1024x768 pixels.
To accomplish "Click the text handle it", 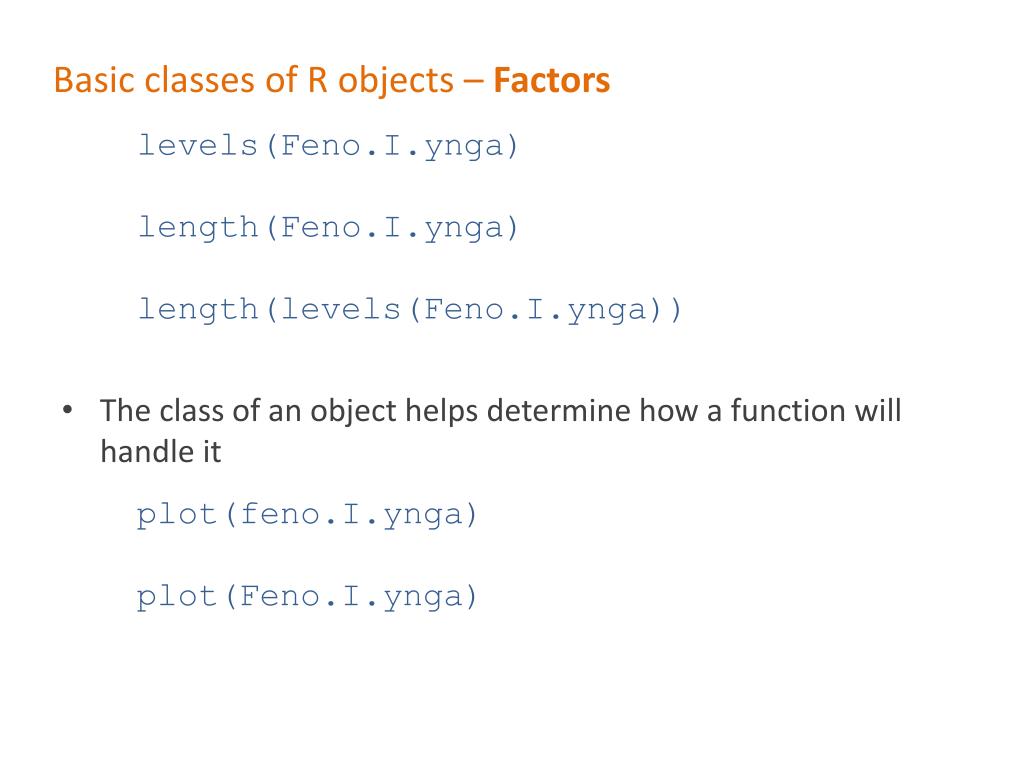I will point(161,451).
